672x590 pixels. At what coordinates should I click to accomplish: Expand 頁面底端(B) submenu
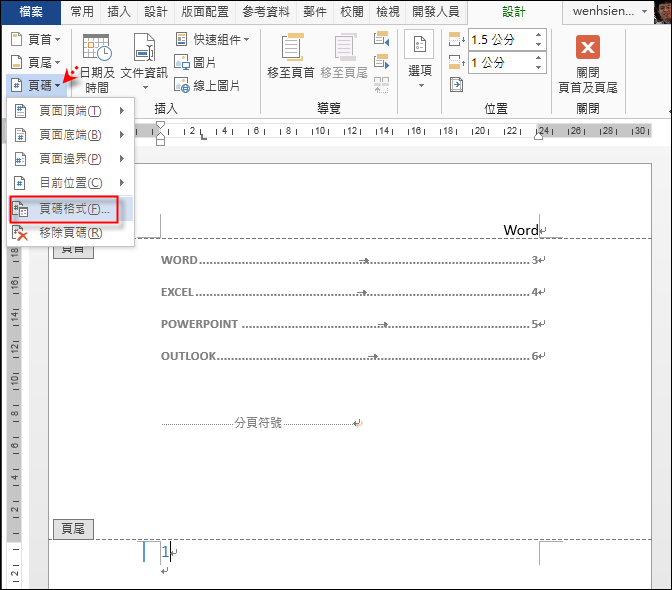click(71, 135)
